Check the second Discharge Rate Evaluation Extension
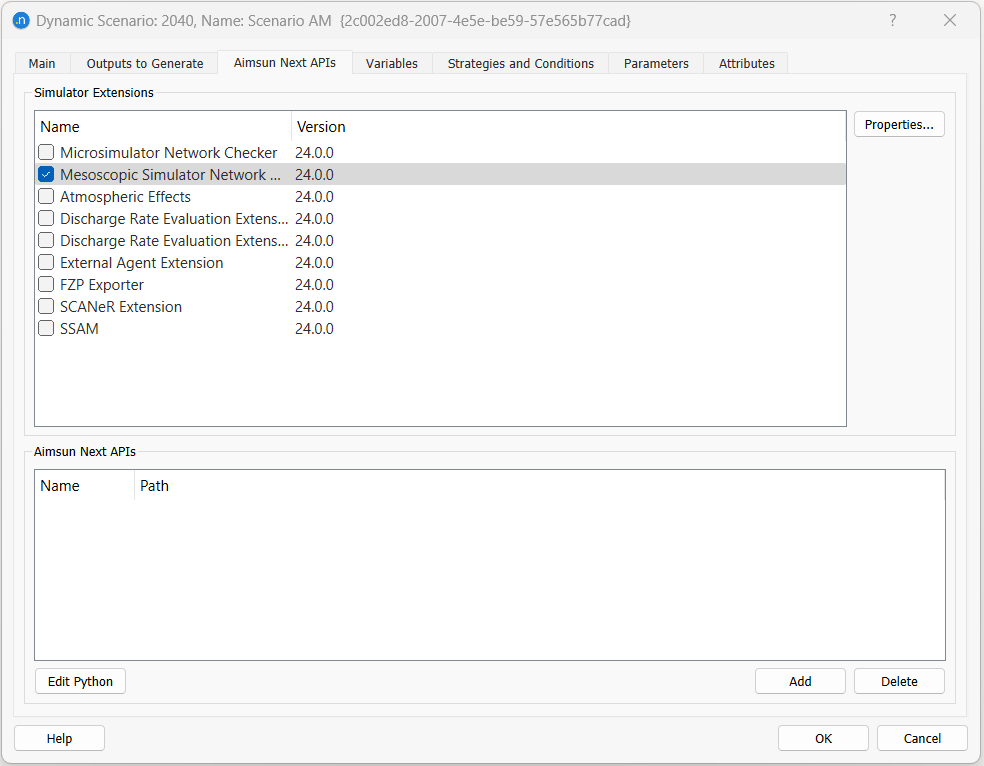Screen dimensions: 984x766 coord(45,240)
